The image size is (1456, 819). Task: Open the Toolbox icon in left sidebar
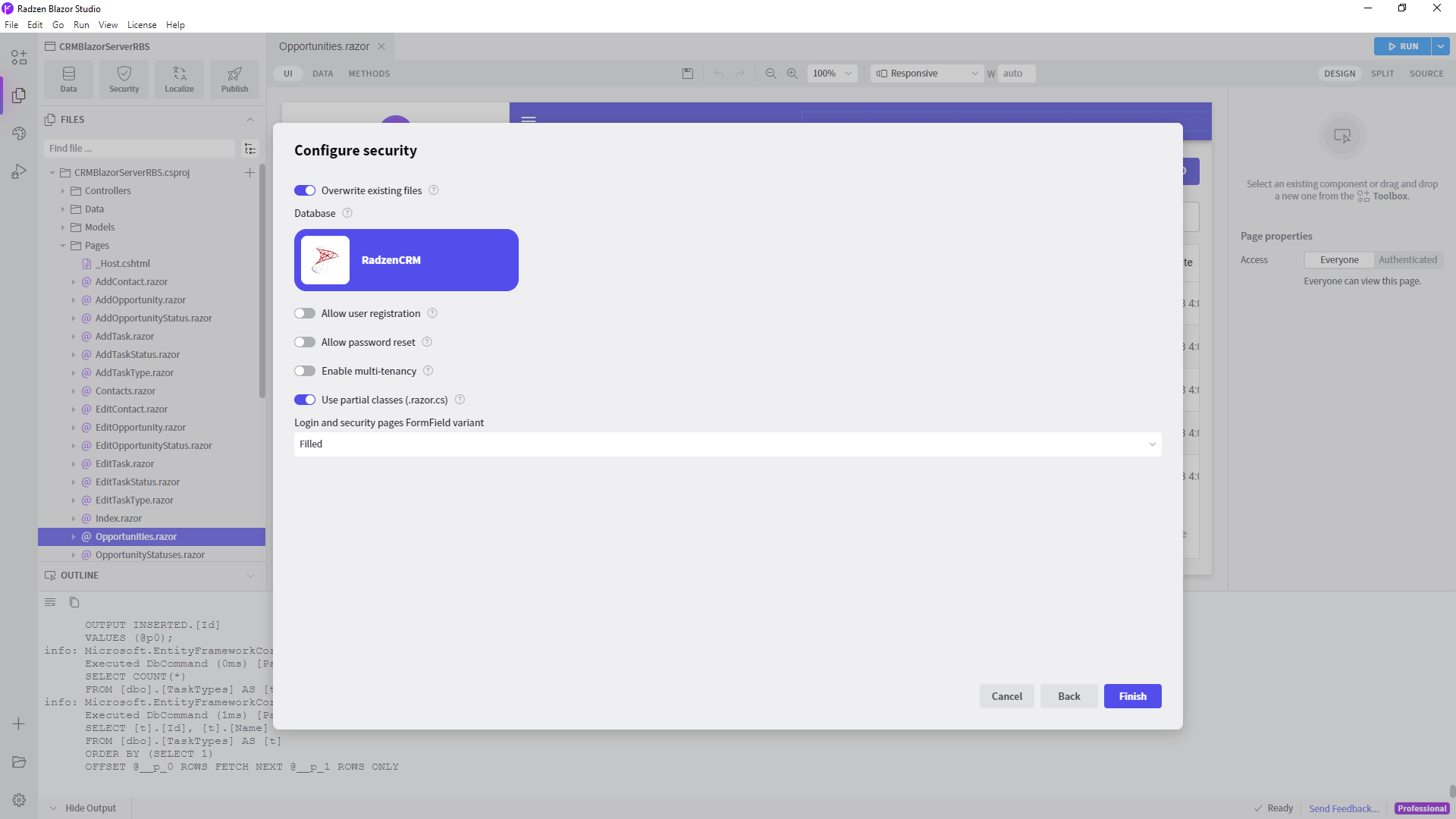(19, 58)
